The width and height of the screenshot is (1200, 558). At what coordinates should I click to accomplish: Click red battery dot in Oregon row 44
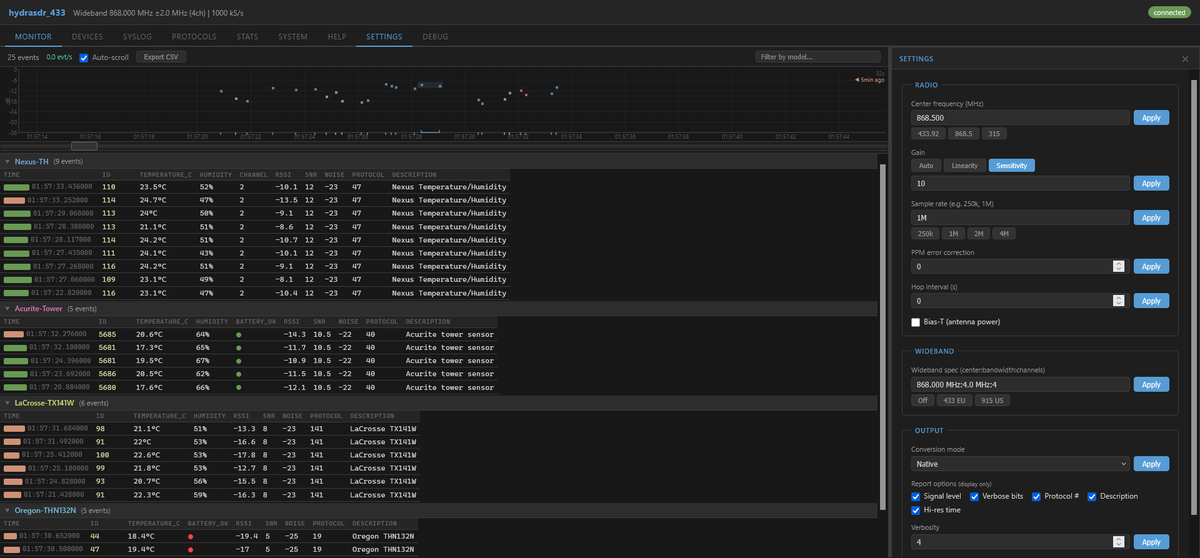(x=190, y=536)
